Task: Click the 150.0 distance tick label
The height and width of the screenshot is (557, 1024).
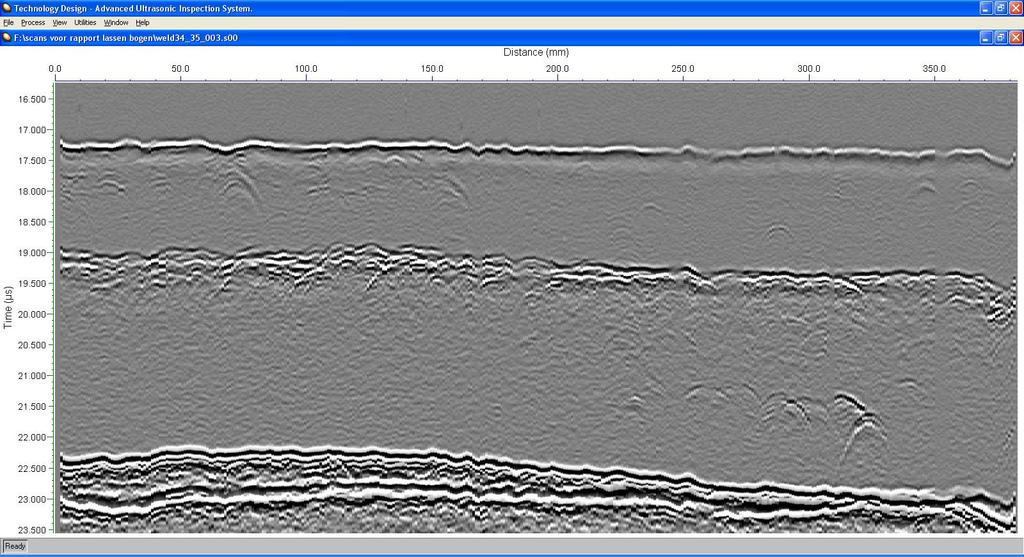Action: [x=432, y=69]
